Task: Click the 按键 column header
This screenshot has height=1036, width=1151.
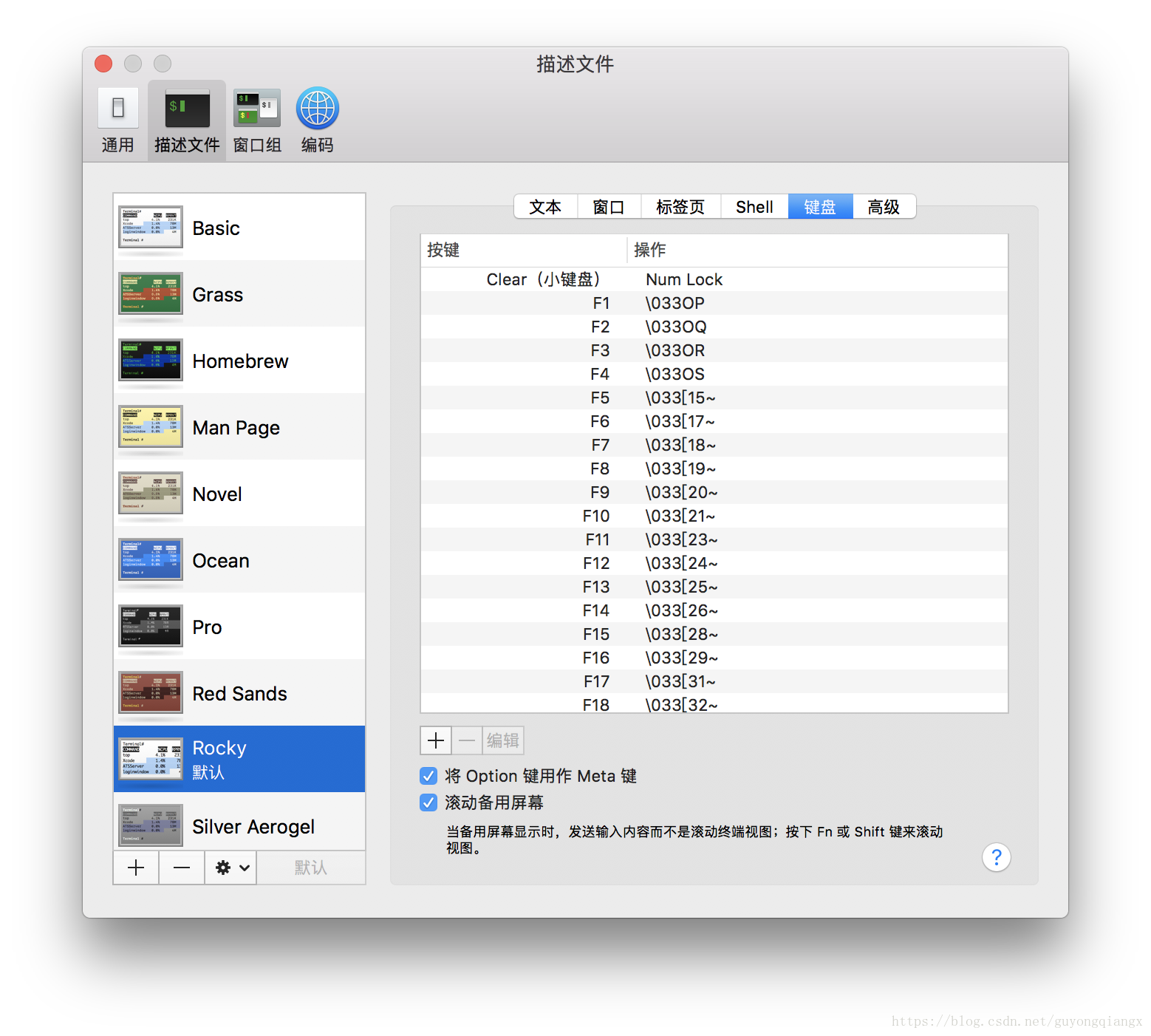Action: (524, 251)
